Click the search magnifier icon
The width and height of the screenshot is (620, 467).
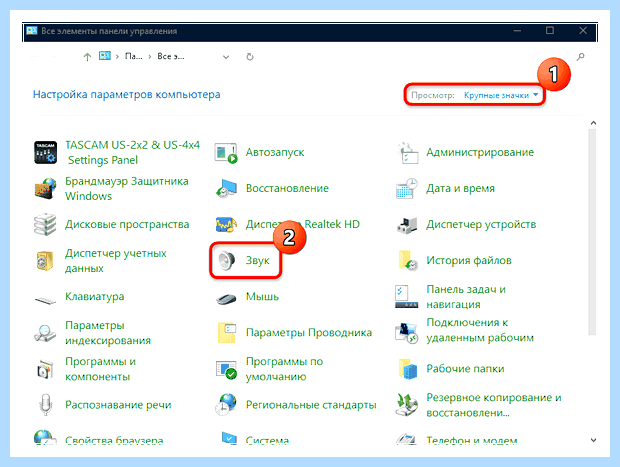tap(580, 57)
